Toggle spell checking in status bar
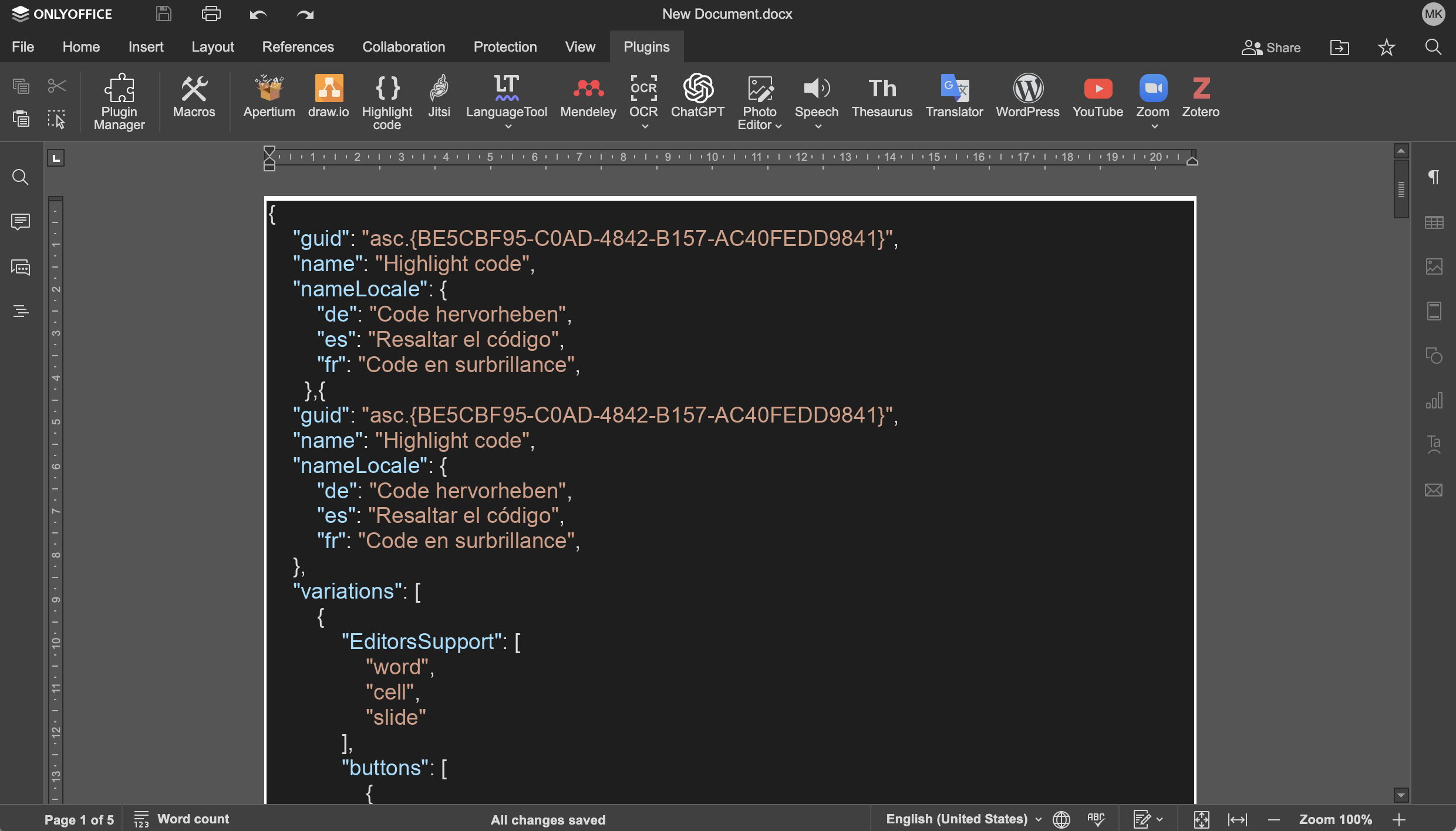 (x=1096, y=819)
